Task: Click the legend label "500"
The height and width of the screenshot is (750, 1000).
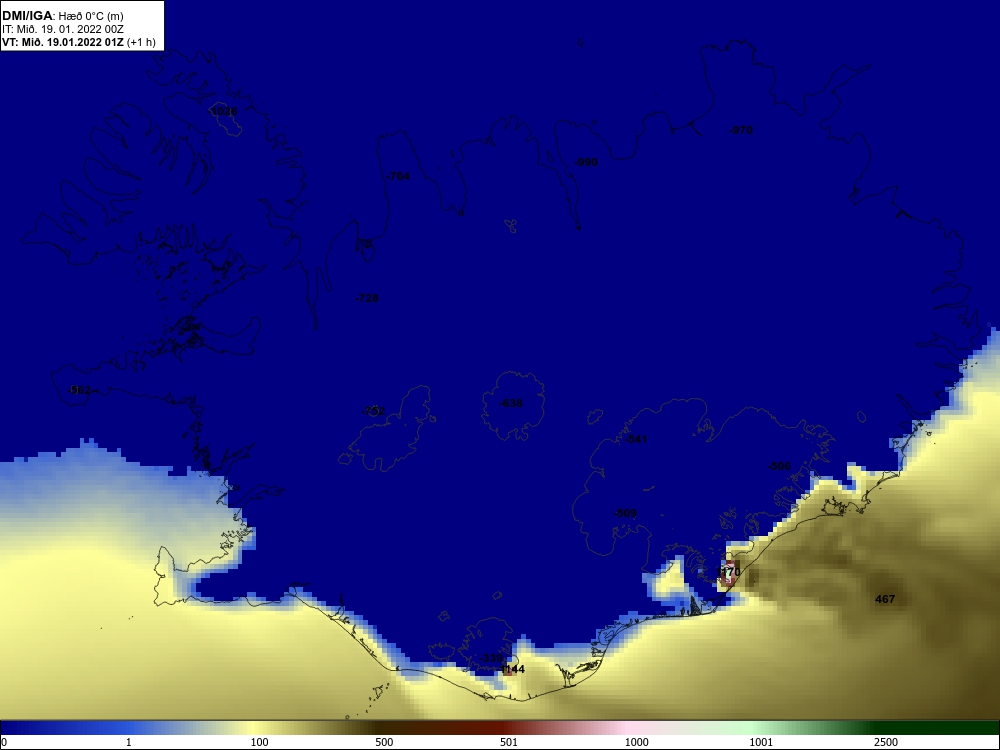Action: pos(384,742)
